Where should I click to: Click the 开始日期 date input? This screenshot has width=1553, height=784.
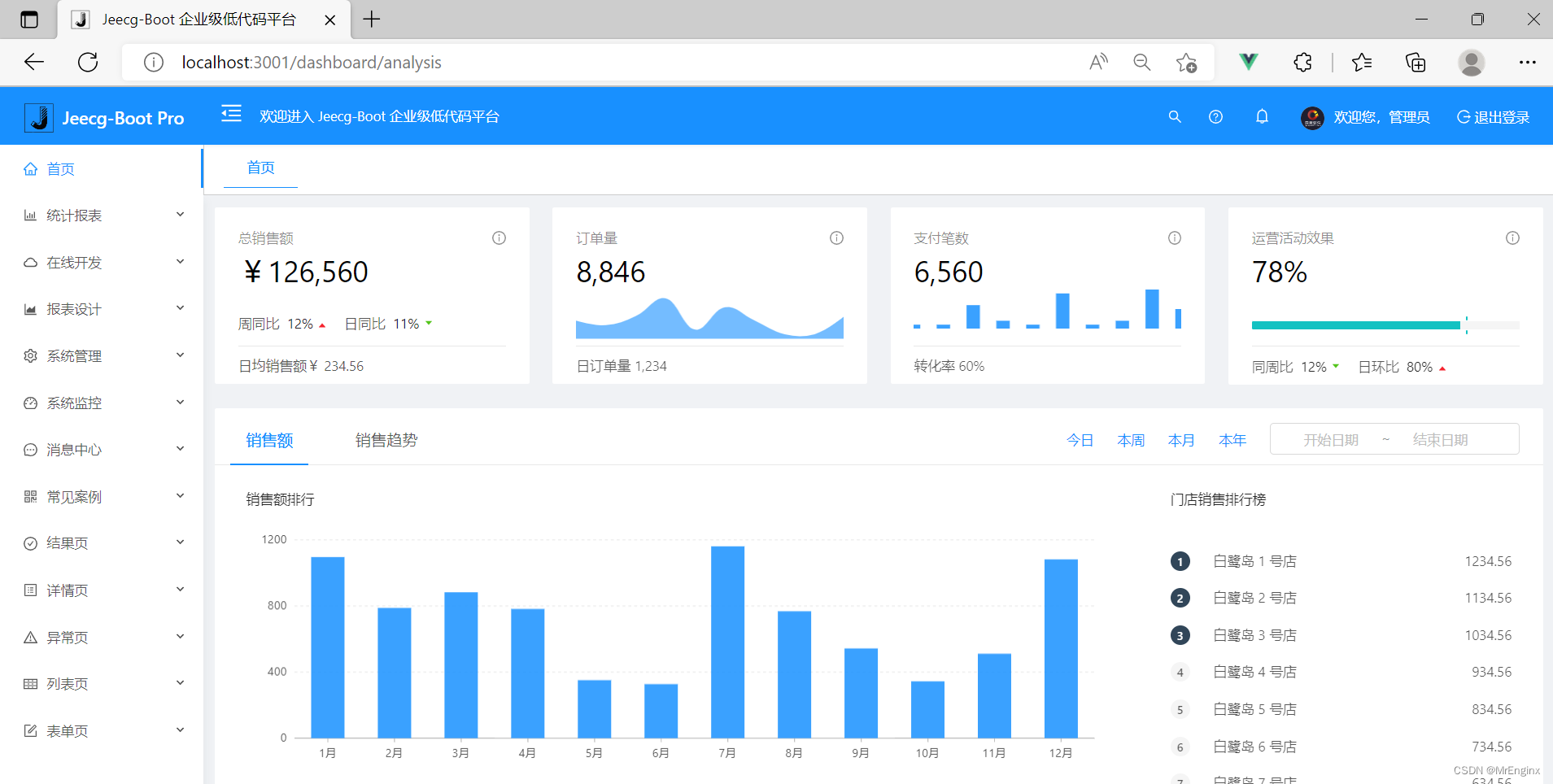pyautogui.click(x=1331, y=440)
